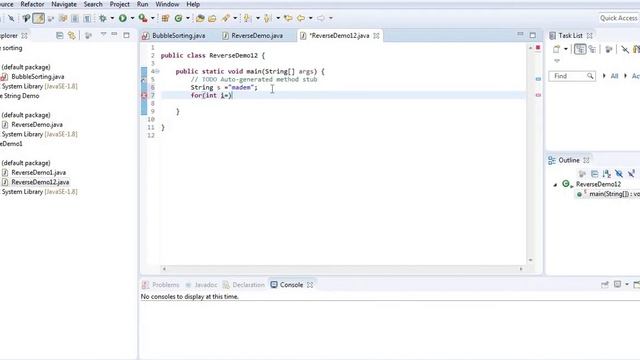Select ReverseDemo12.java in Package Explorer
The height and width of the screenshot is (360, 640).
(40, 182)
